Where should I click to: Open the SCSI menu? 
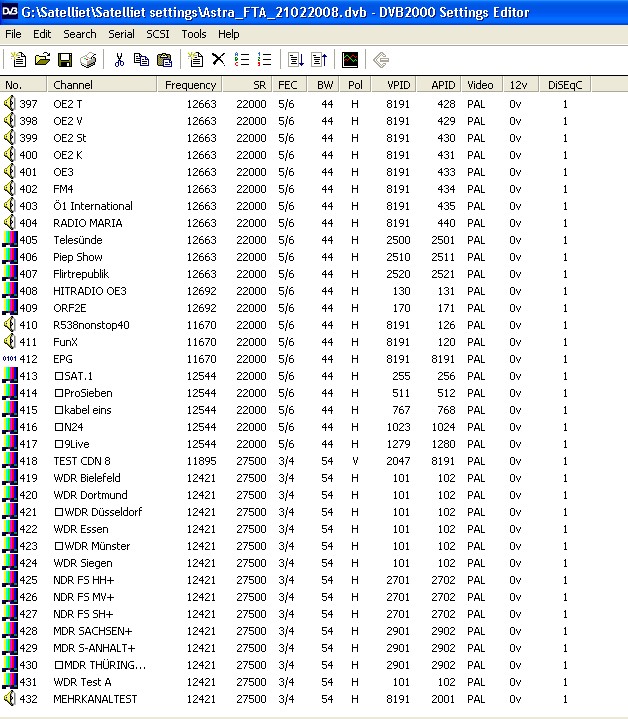click(x=158, y=34)
